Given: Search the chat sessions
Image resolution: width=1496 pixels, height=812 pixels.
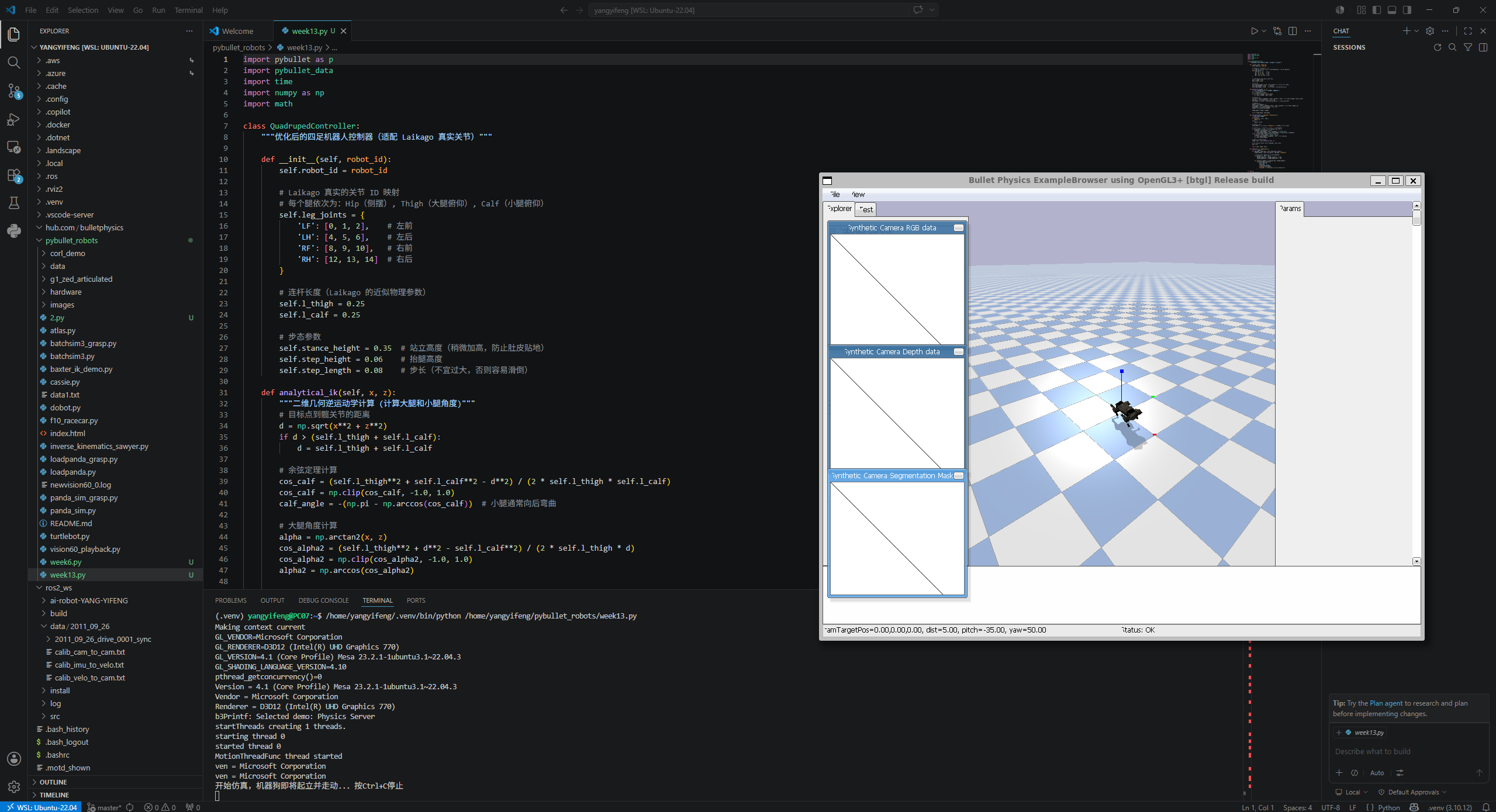Looking at the screenshot, I should pos(1453,47).
